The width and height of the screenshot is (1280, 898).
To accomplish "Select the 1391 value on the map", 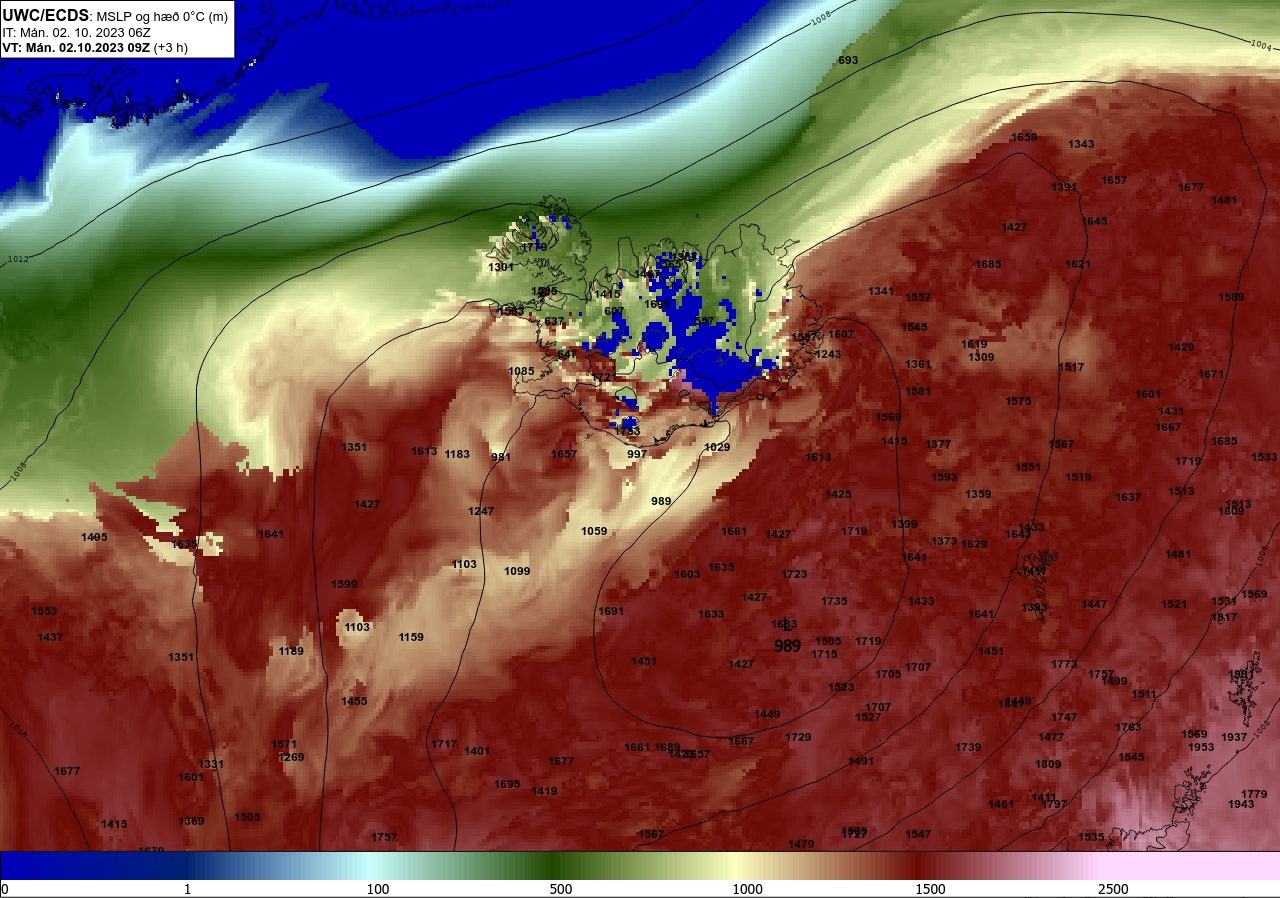I will (1064, 187).
